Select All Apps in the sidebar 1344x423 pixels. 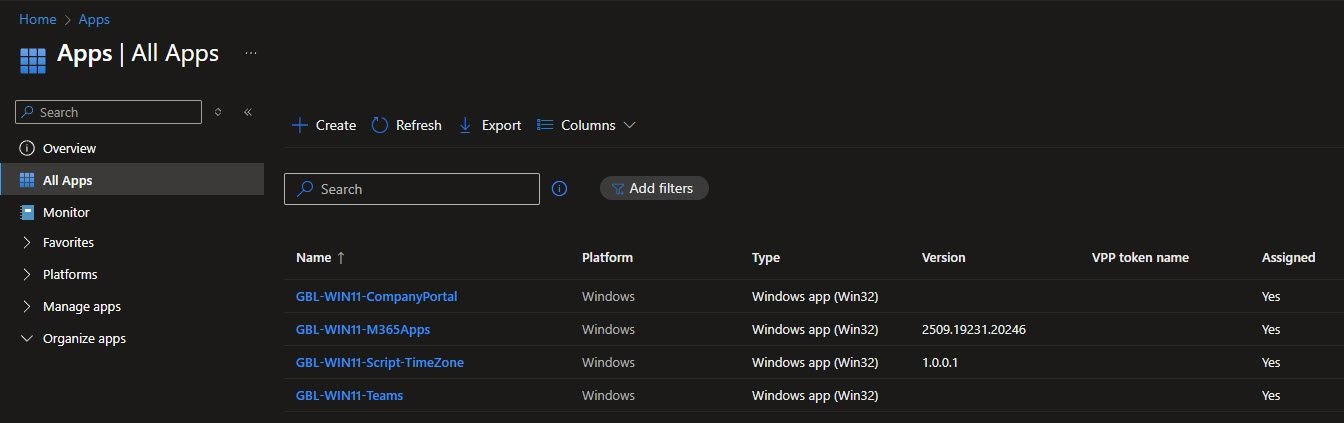68,180
